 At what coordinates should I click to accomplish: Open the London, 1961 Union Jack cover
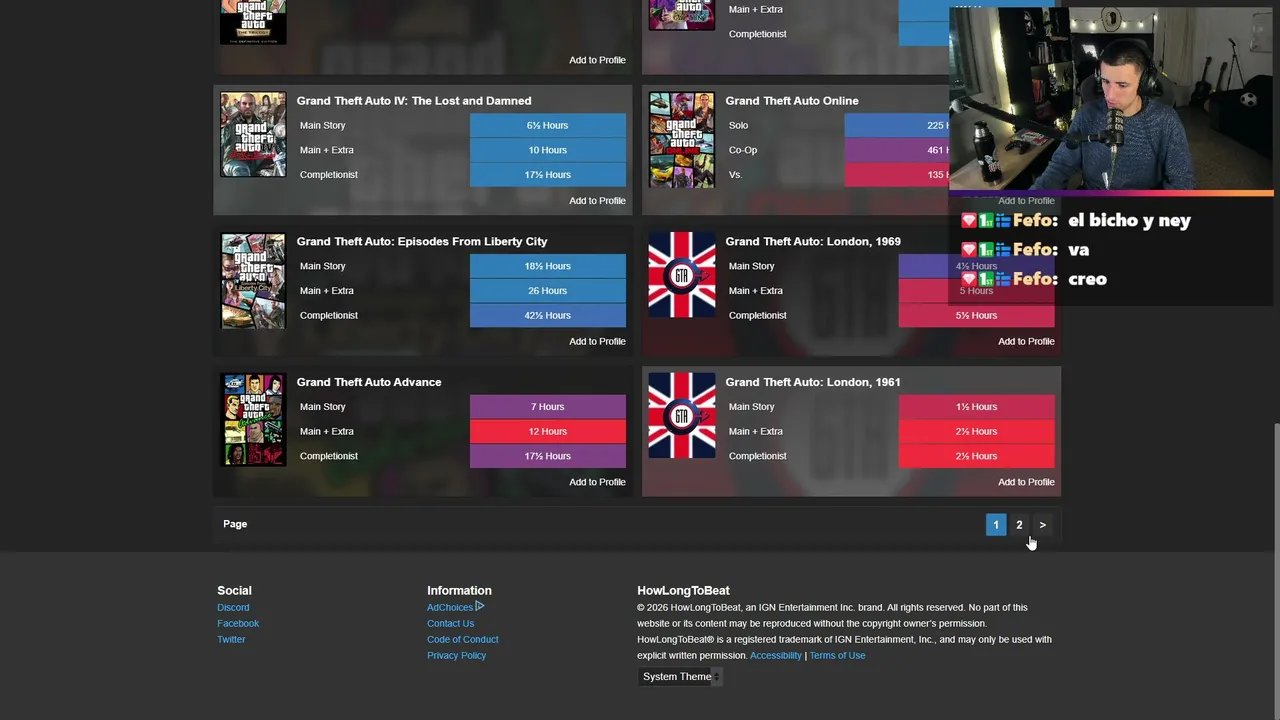coord(682,416)
